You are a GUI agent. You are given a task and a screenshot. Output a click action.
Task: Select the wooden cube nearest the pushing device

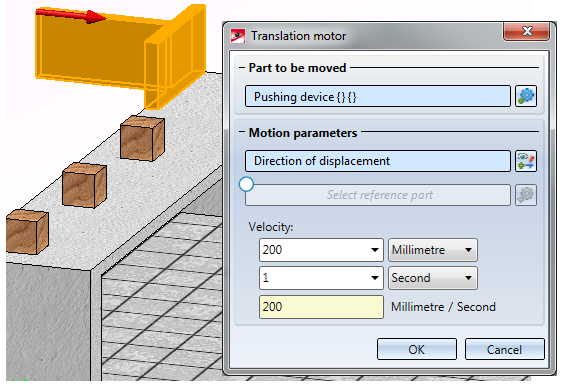(142, 138)
